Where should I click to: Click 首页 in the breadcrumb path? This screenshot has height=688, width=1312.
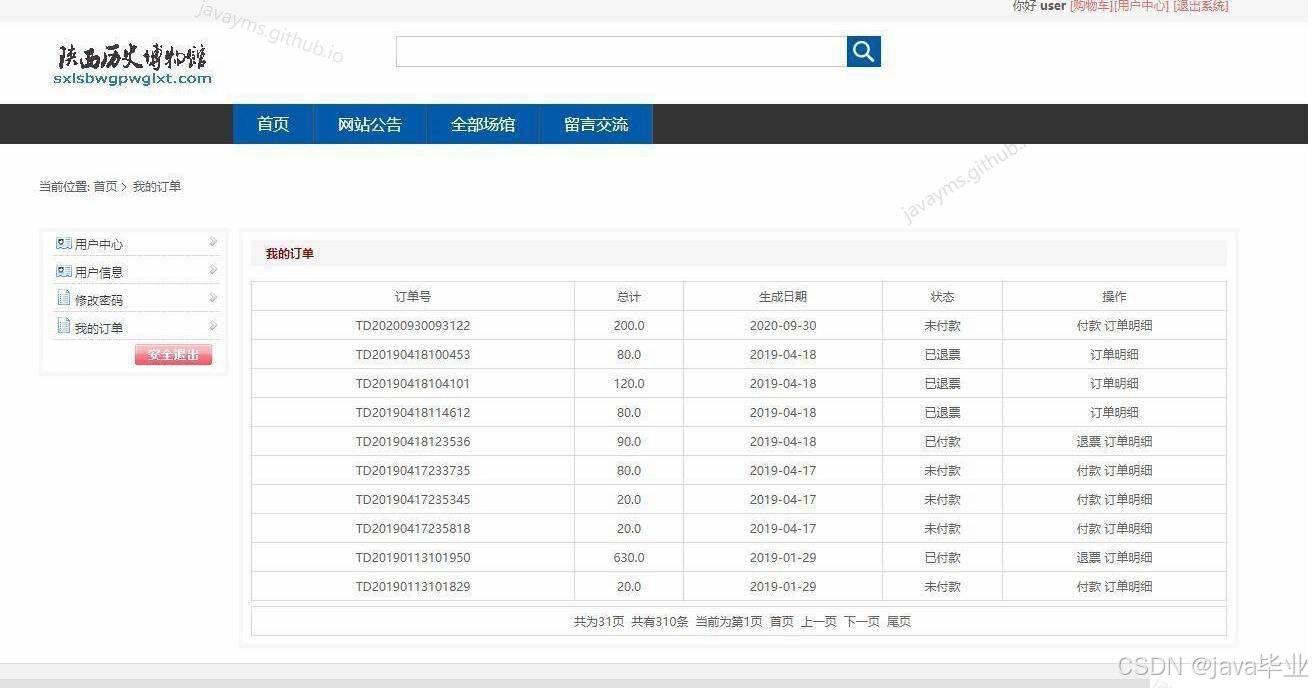coord(105,187)
